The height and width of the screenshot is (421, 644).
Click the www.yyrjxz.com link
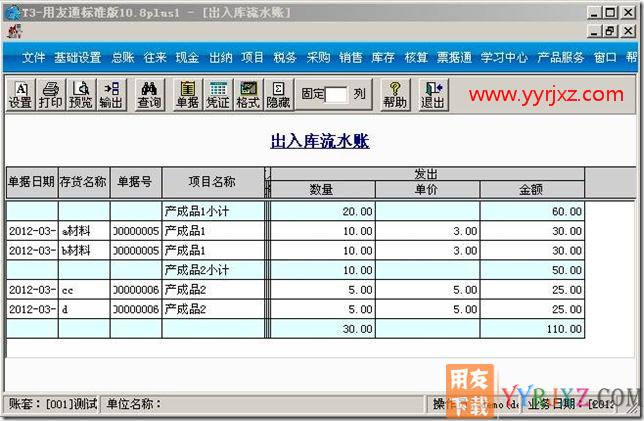546,94
